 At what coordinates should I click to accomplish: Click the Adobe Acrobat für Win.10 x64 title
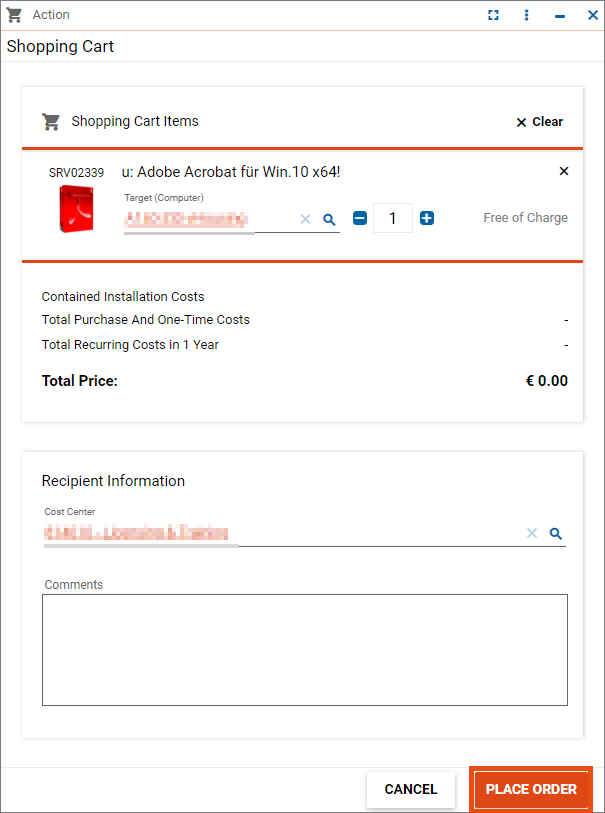231,172
